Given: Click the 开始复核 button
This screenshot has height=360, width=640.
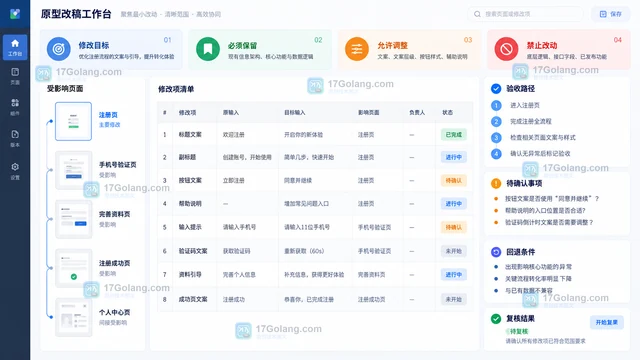Looking at the screenshot, I should [607, 322].
